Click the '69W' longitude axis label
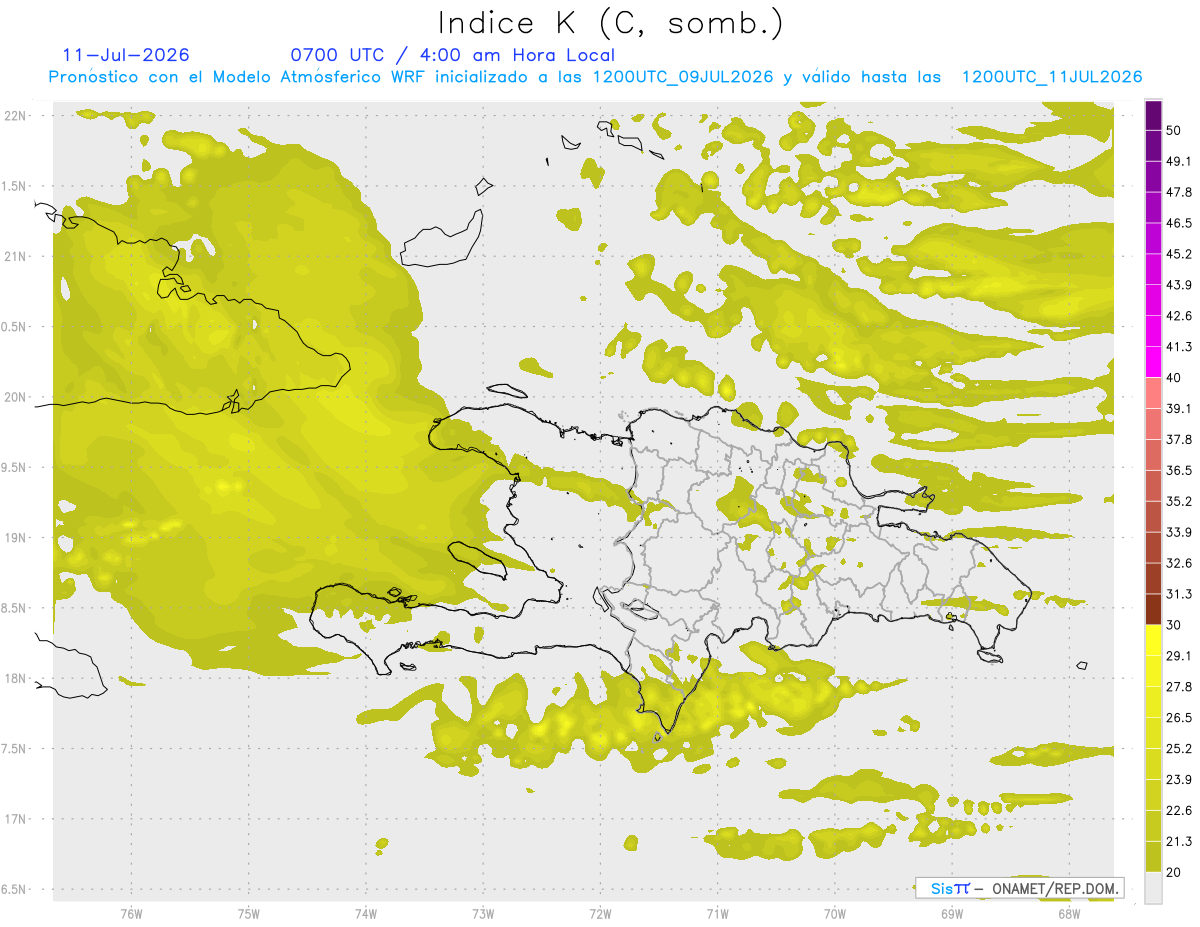The height and width of the screenshot is (927, 1200). click(x=952, y=913)
